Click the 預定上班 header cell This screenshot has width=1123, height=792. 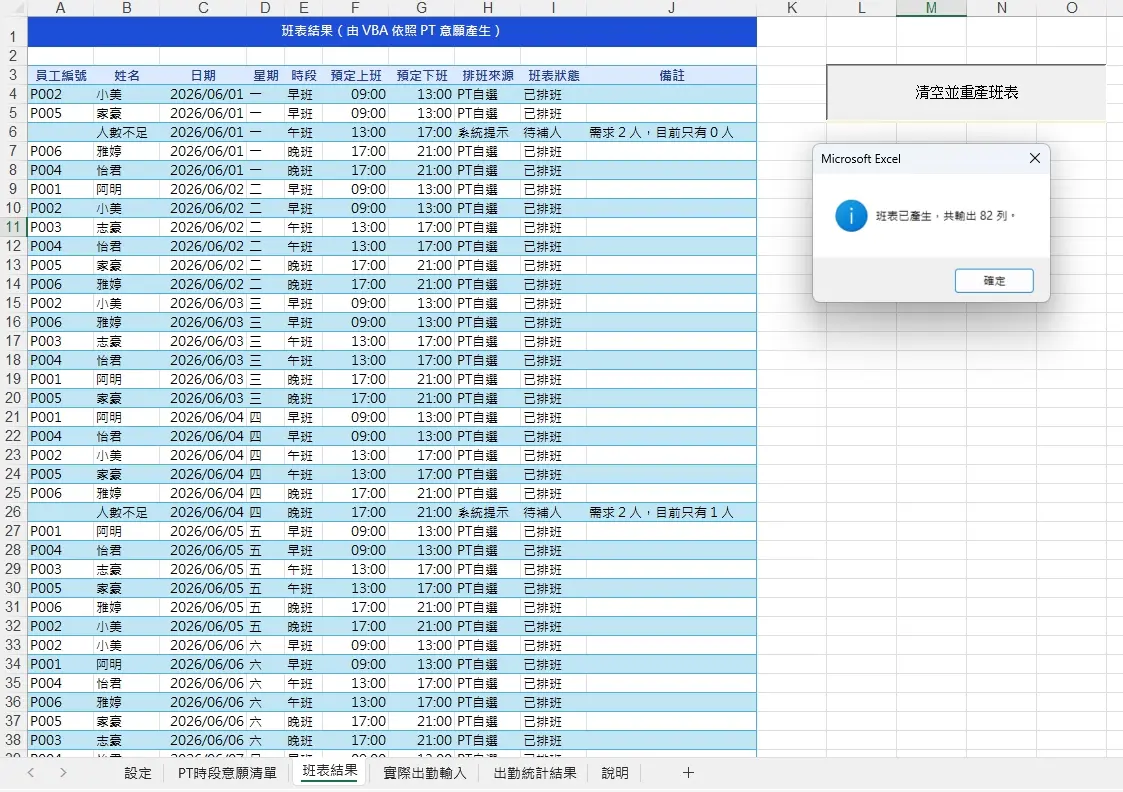click(x=355, y=75)
